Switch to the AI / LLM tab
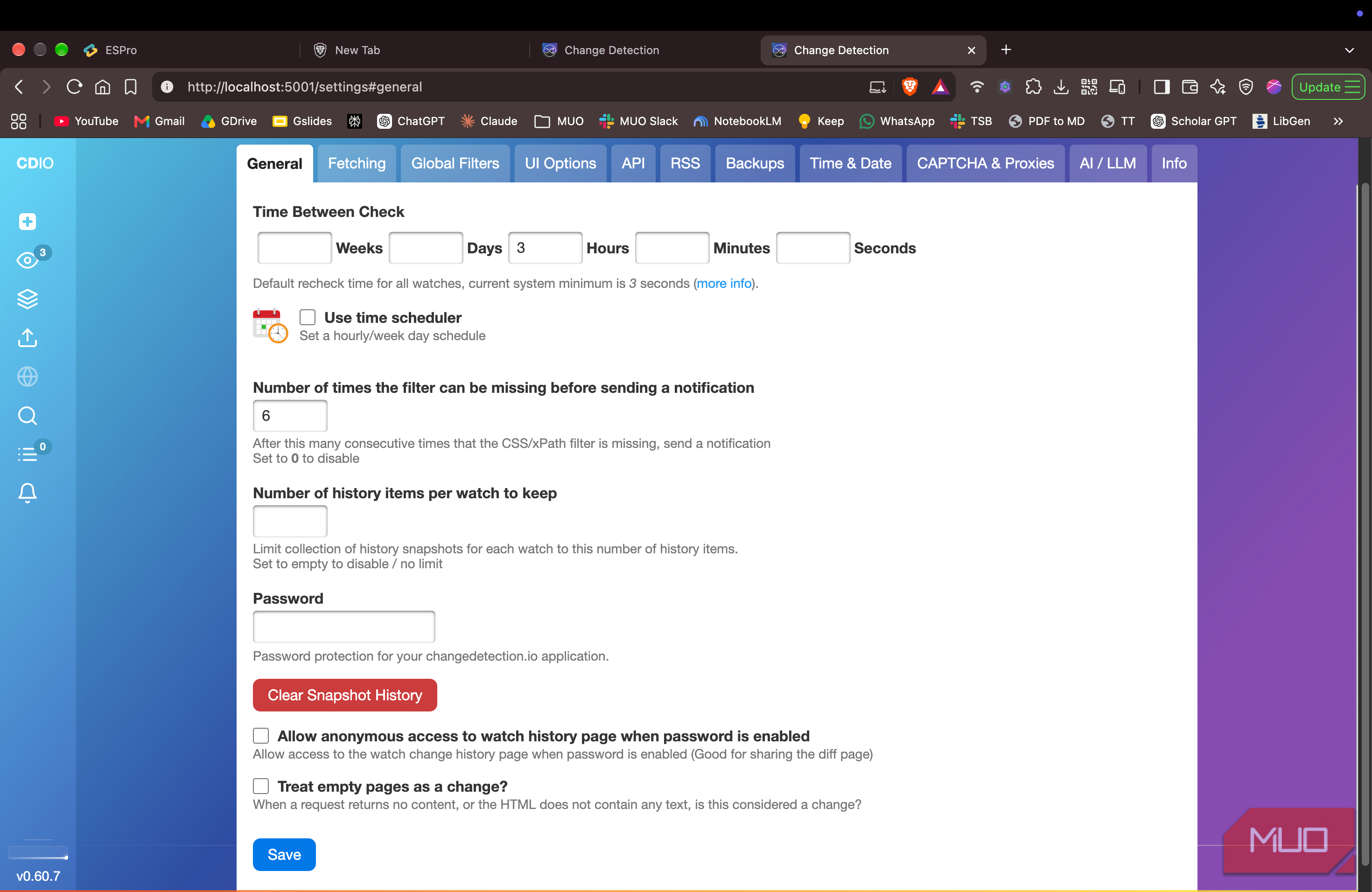This screenshot has width=1372, height=892. (1107, 163)
